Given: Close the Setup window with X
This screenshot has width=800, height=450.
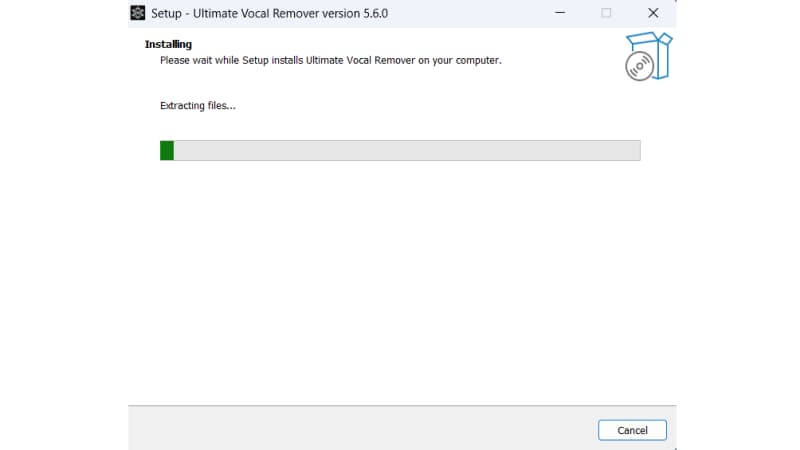Looking at the screenshot, I should tap(653, 13).
